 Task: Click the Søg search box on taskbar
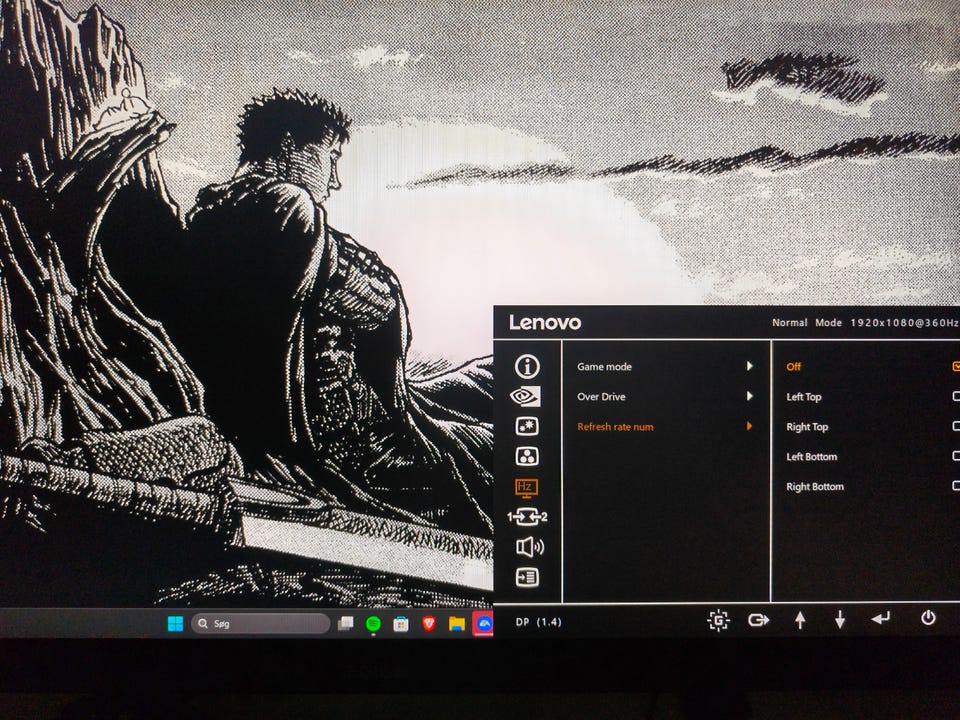click(261, 623)
